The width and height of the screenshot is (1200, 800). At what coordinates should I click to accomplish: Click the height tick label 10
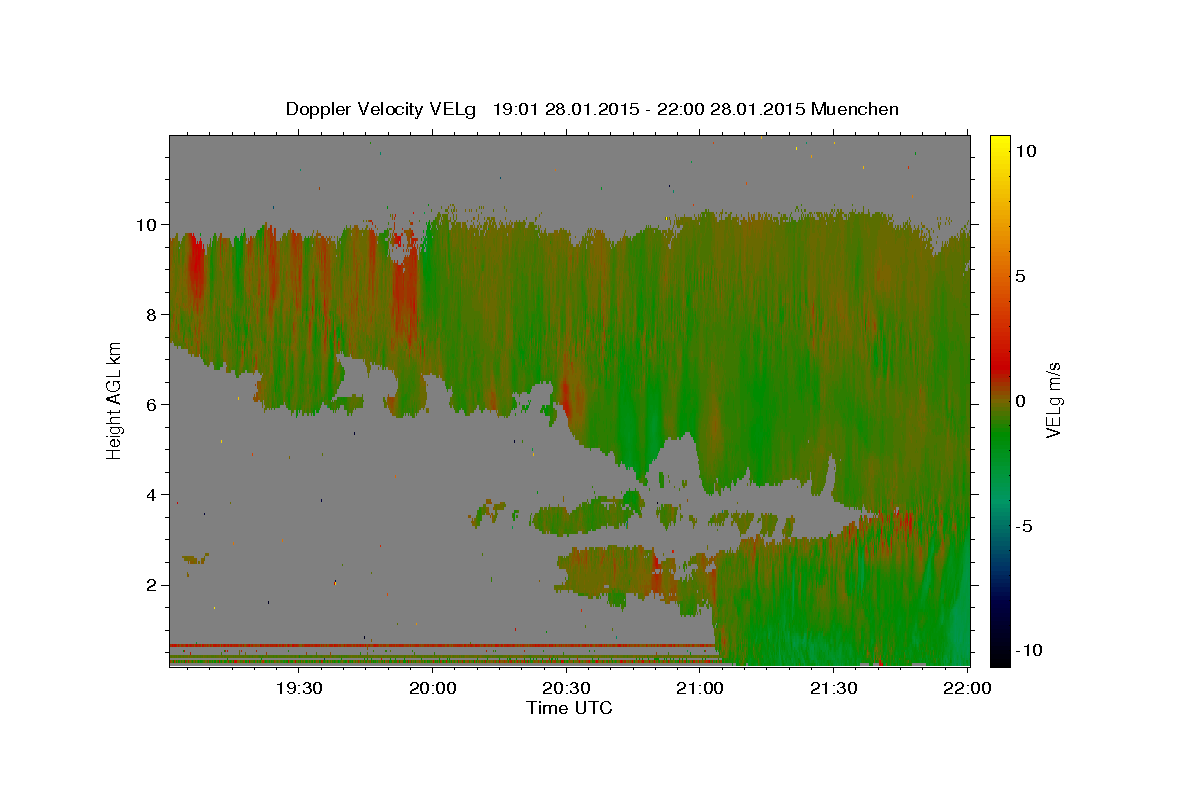[x=149, y=224]
